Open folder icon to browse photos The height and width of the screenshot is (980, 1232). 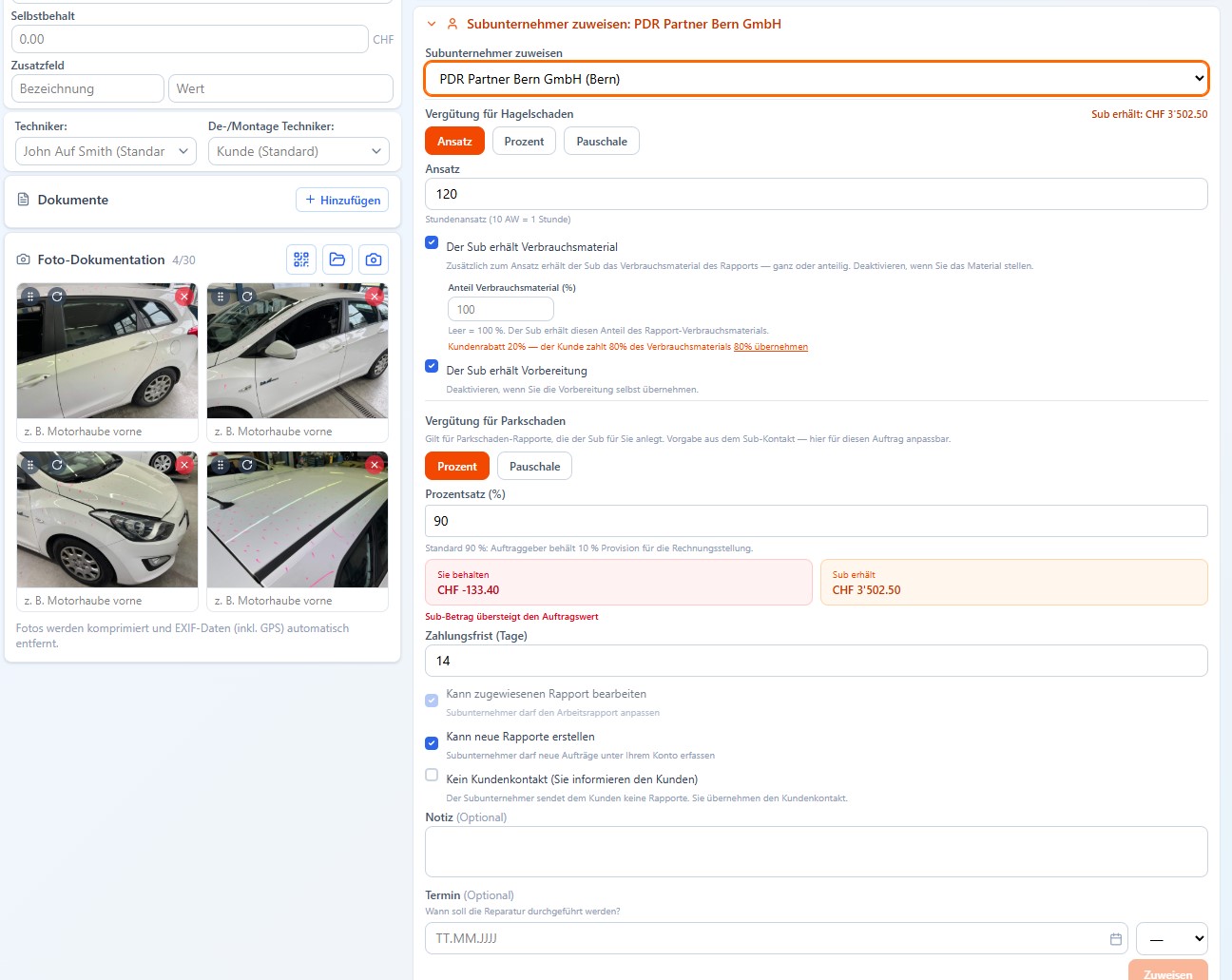pos(337,259)
